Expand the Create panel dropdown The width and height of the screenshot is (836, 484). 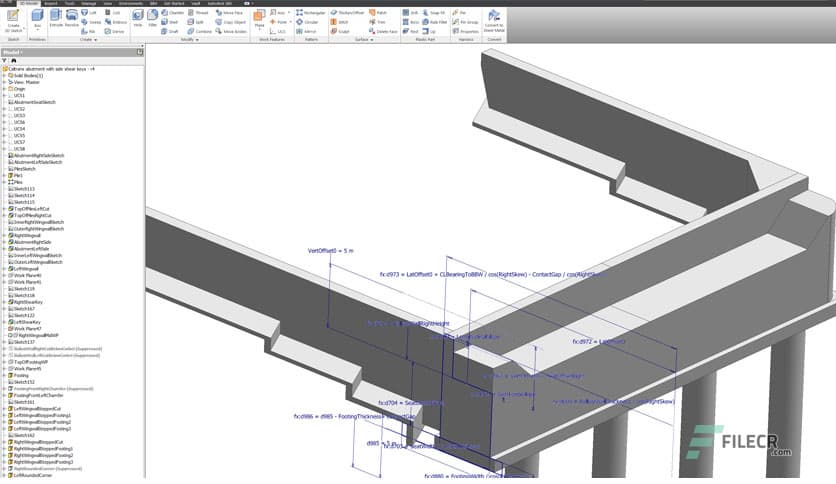[x=95, y=39]
